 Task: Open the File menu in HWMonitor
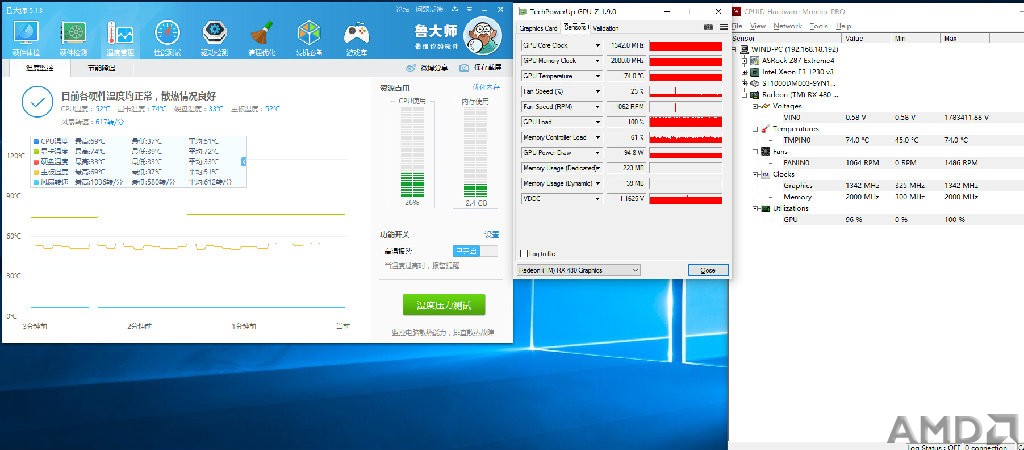737,26
